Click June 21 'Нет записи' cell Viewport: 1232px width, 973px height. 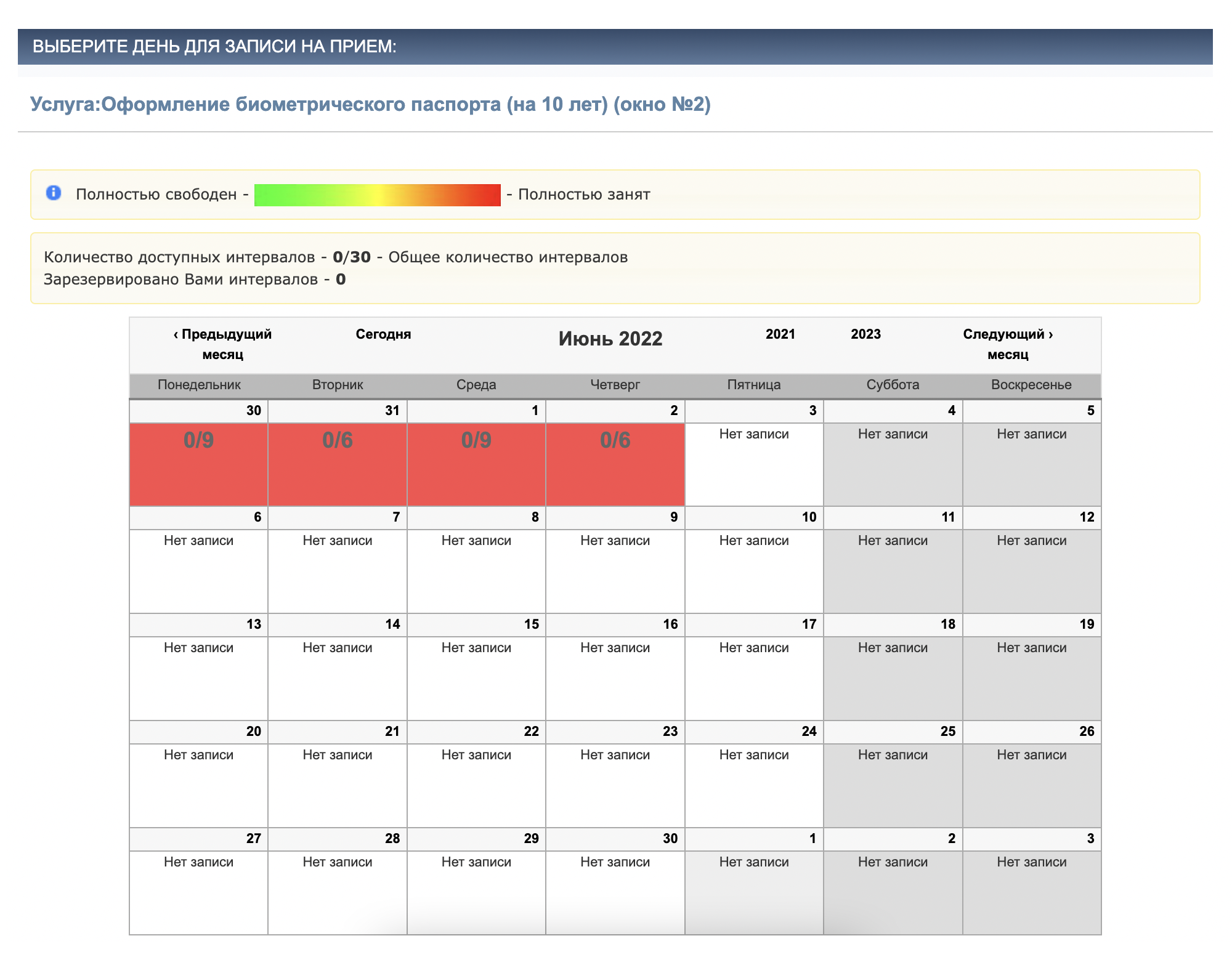(338, 785)
